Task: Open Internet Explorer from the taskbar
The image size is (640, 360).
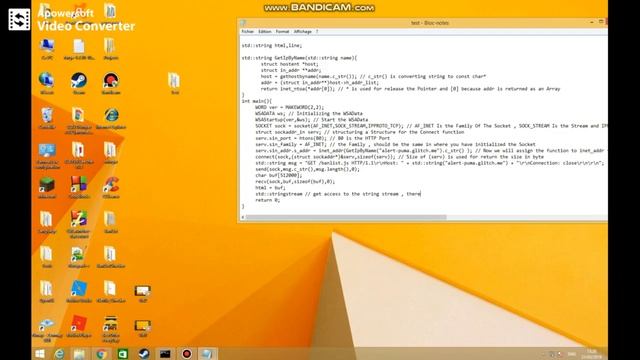Action: click(x=60, y=353)
